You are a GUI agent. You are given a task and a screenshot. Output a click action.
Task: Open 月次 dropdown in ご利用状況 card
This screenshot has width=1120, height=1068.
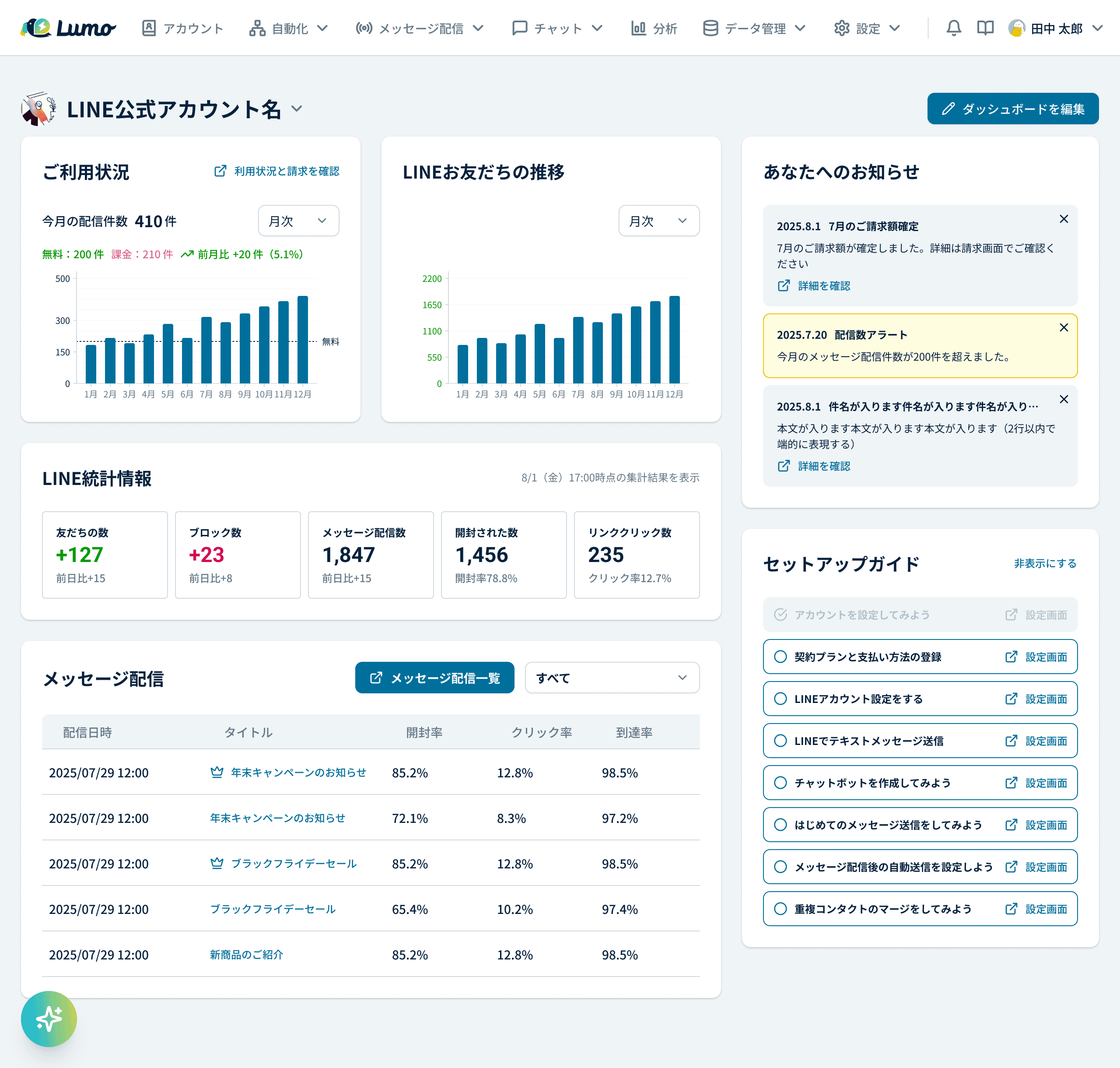point(298,221)
